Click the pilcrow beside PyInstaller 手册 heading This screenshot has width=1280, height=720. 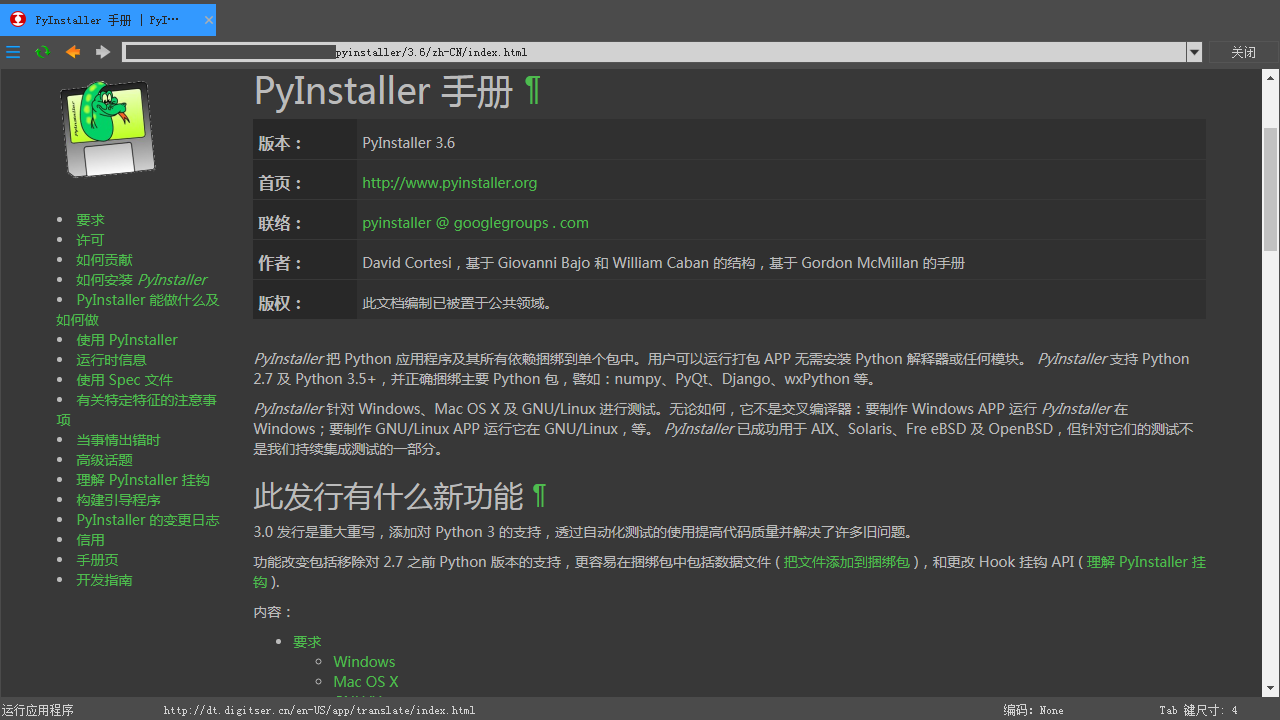[x=534, y=91]
